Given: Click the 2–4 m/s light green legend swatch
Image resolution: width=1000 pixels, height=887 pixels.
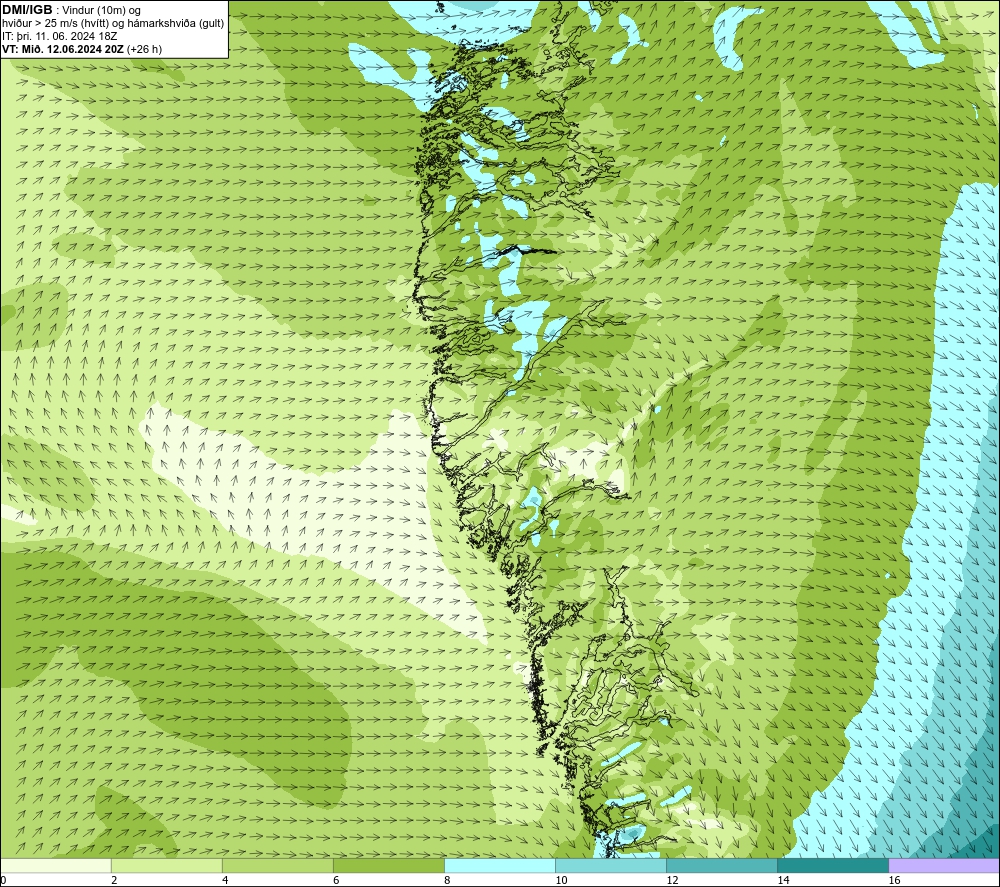Looking at the screenshot, I should pyautogui.click(x=166, y=865).
